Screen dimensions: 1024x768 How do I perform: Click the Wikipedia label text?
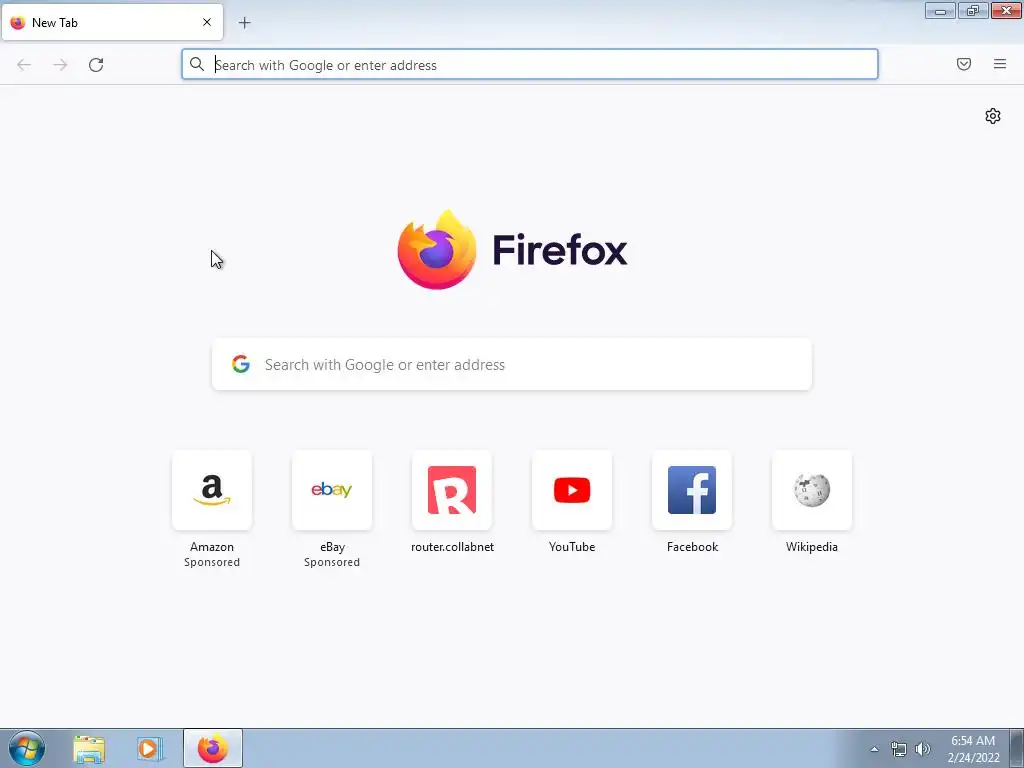(x=812, y=547)
